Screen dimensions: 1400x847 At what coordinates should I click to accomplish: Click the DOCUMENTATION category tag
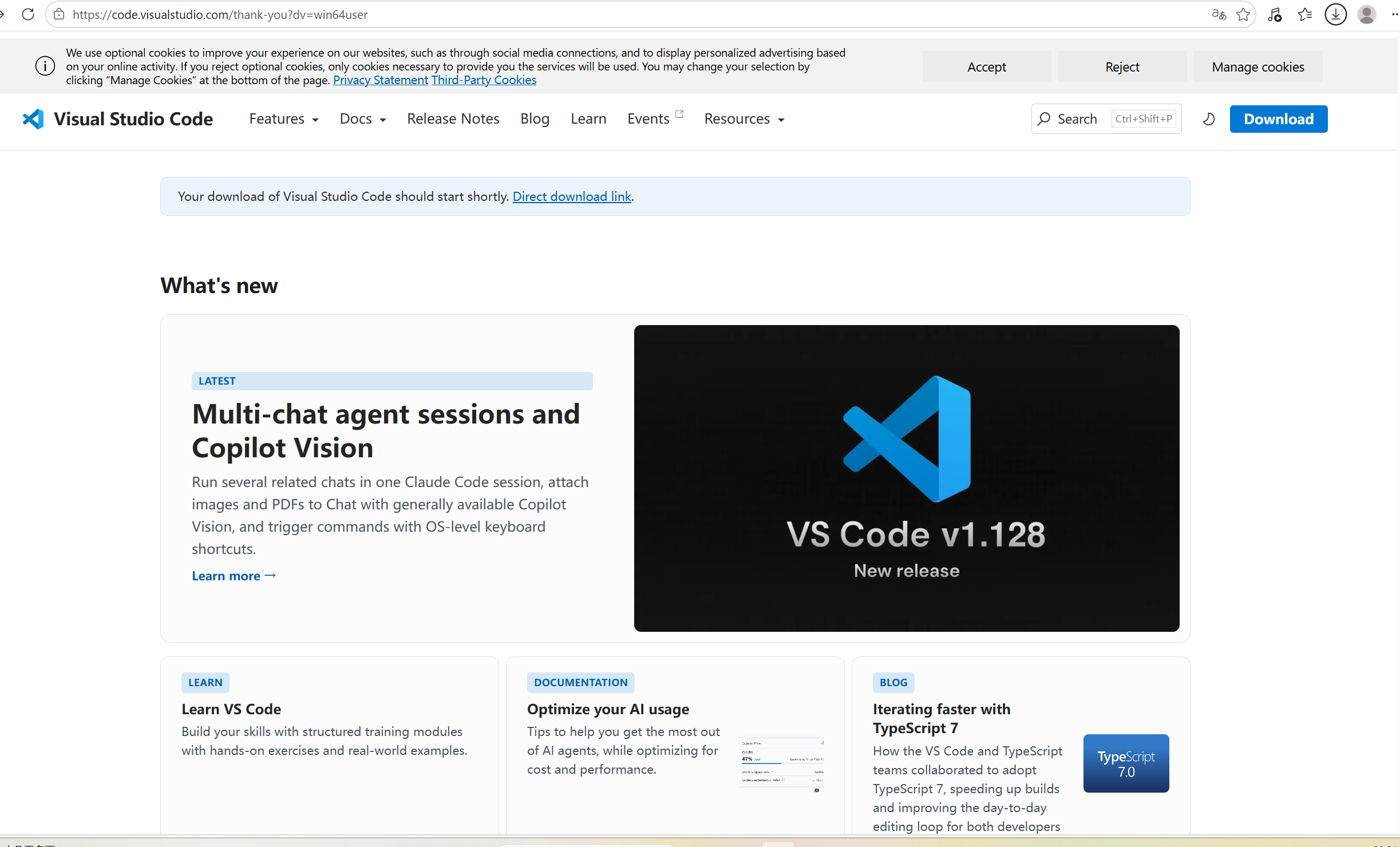(581, 682)
